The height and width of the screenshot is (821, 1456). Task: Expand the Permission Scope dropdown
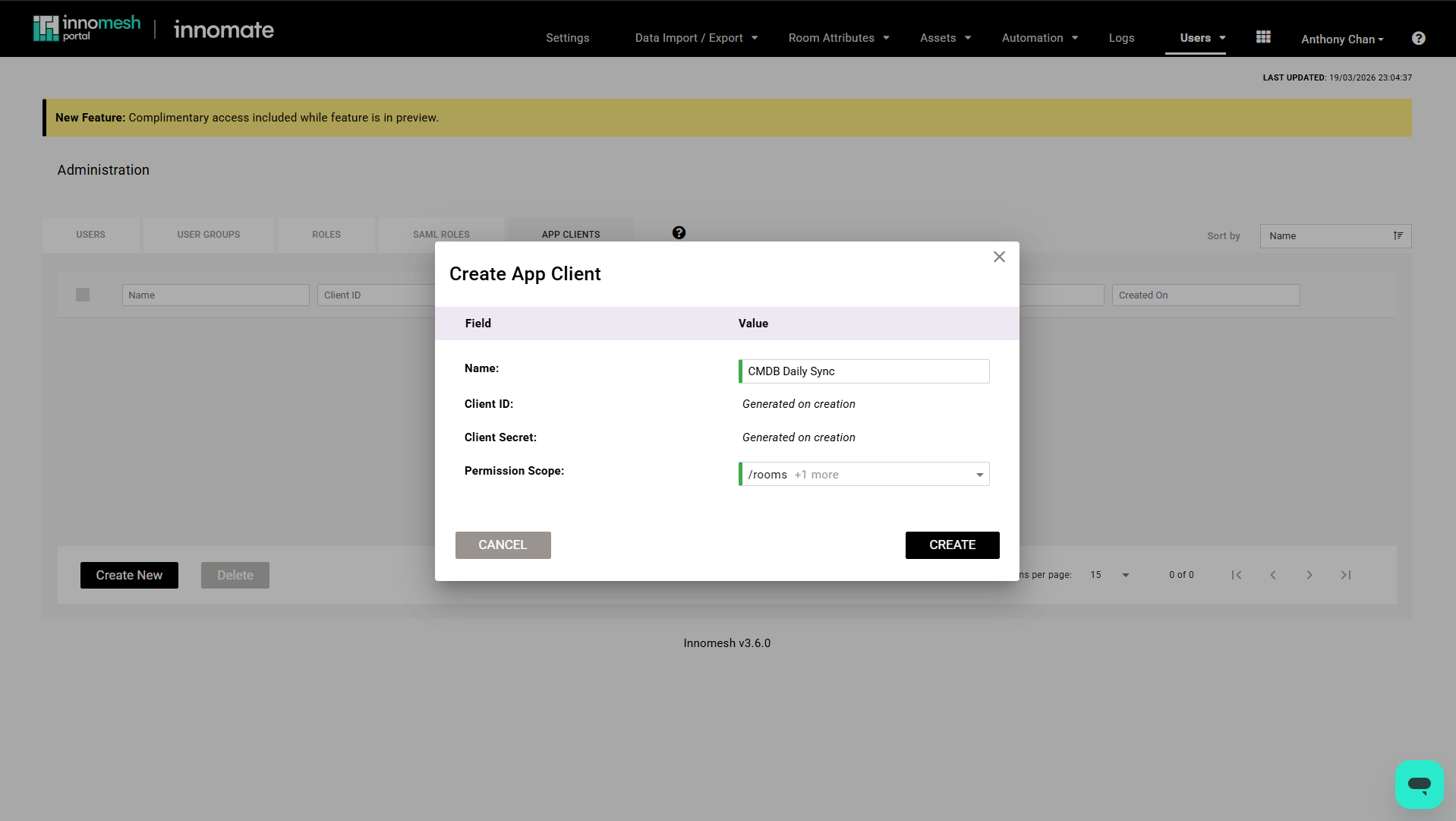click(979, 475)
